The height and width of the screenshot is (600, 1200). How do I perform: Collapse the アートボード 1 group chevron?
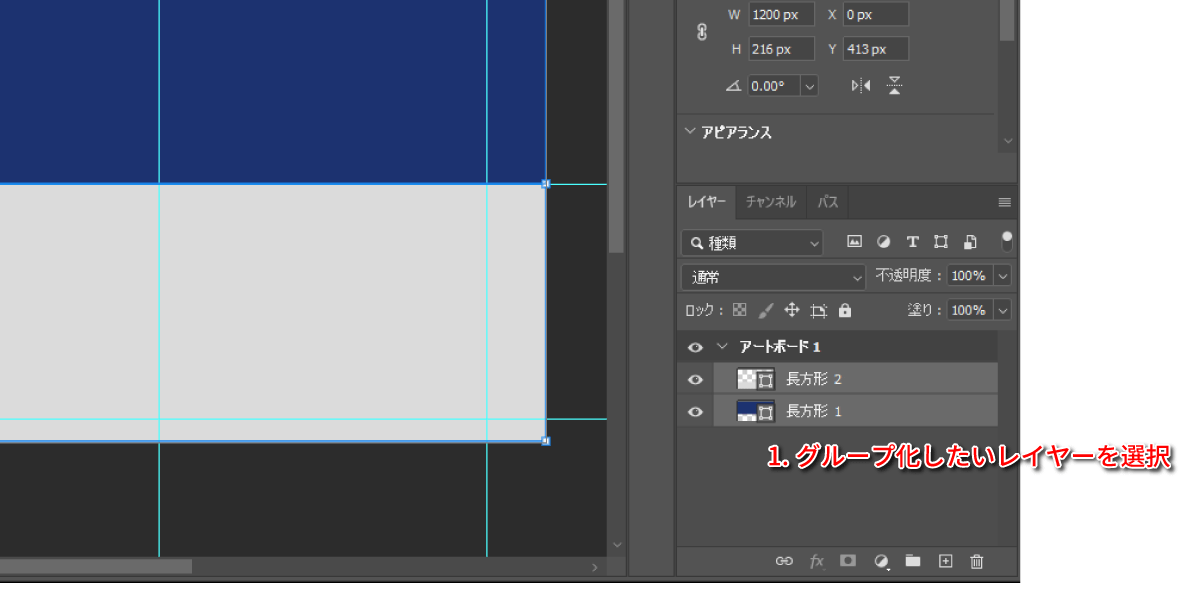coord(723,347)
